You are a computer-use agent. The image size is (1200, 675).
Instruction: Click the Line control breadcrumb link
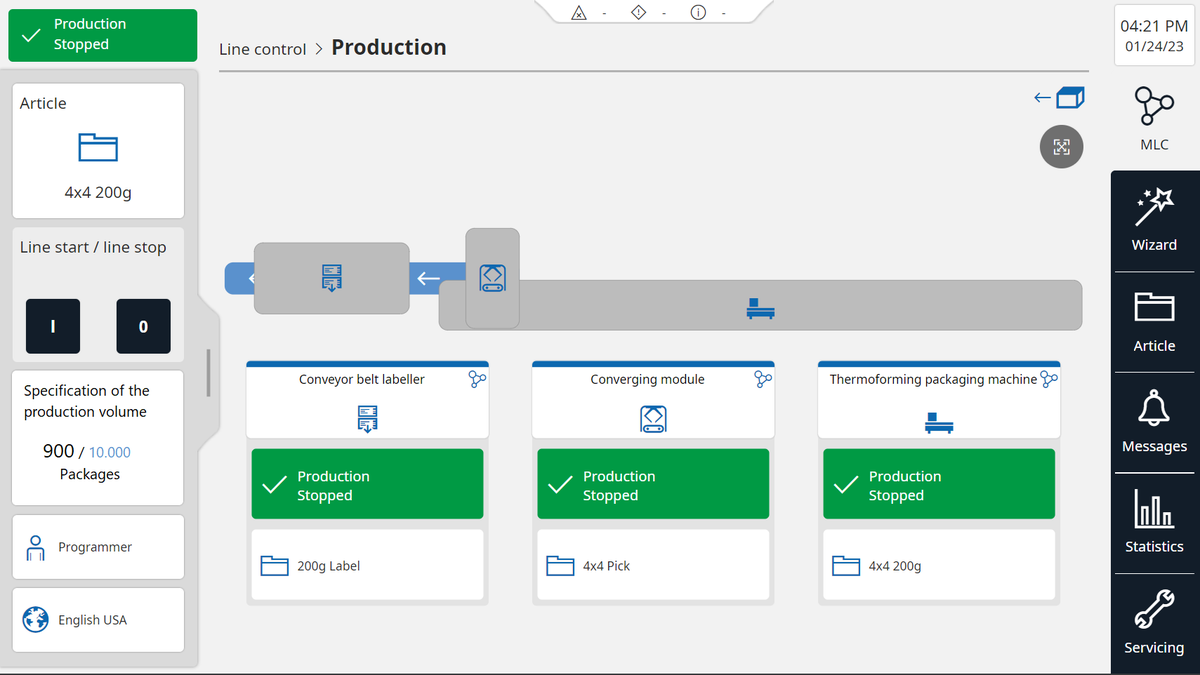click(262, 49)
